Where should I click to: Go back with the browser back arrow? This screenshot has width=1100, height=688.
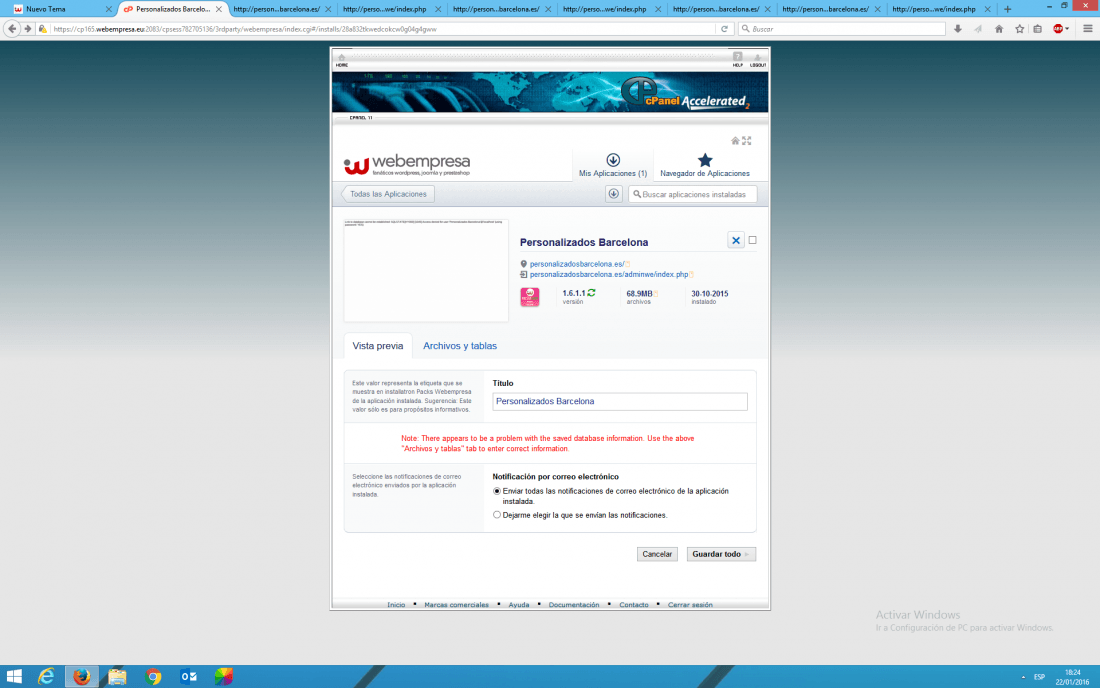pyautogui.click(x=12, y=29)
